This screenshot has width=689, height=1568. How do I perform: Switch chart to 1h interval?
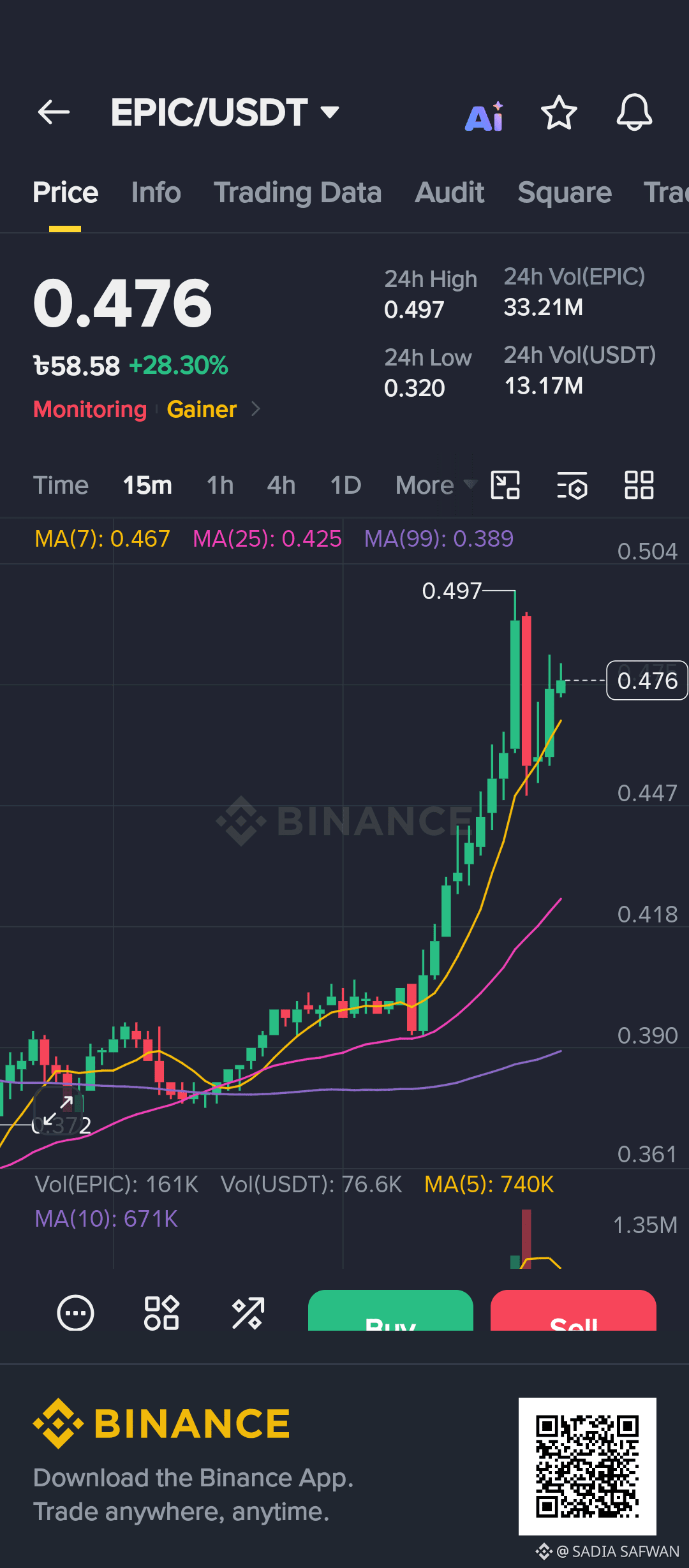[220, 485]
